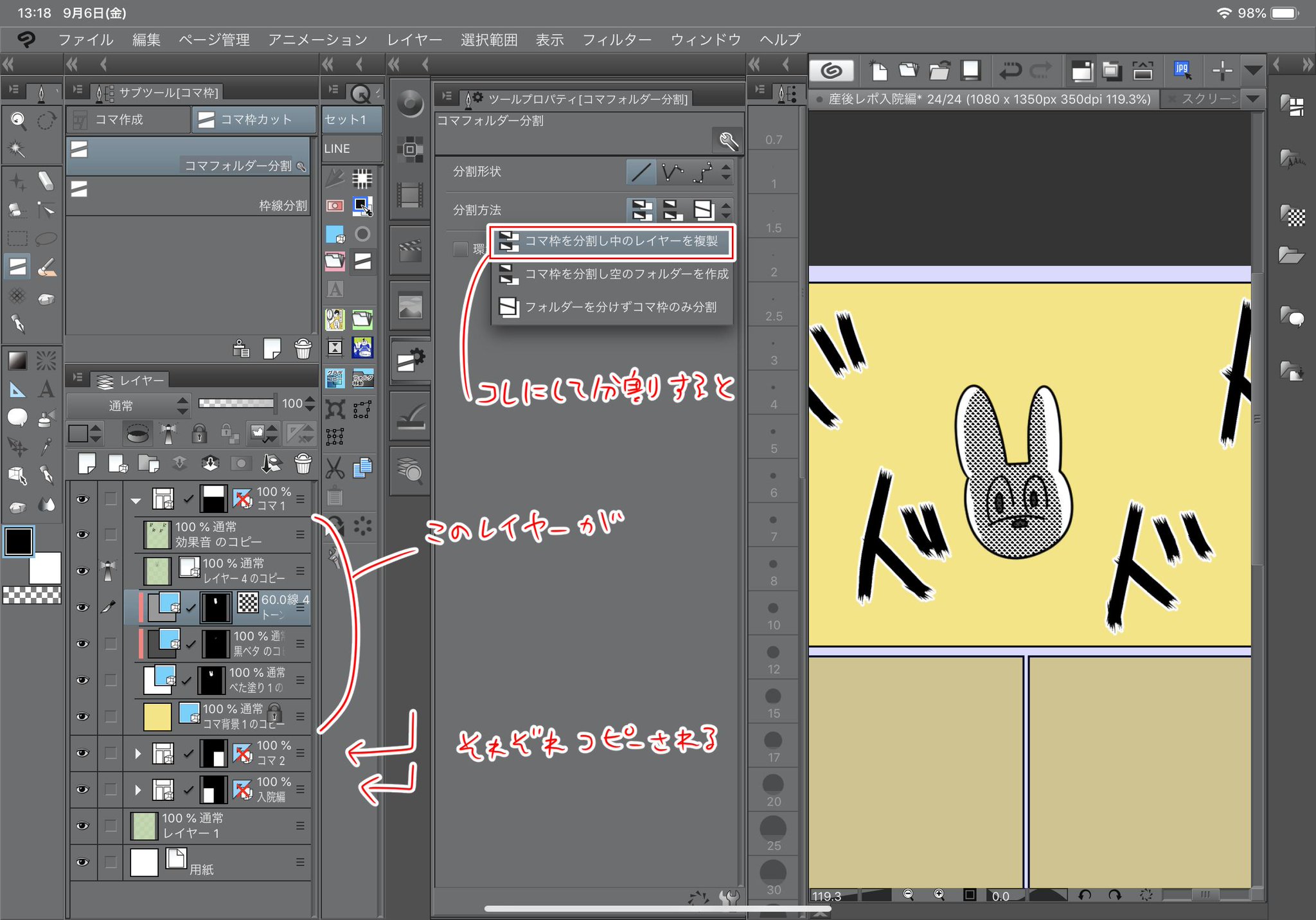Create a new raster layer

(87, 463)
